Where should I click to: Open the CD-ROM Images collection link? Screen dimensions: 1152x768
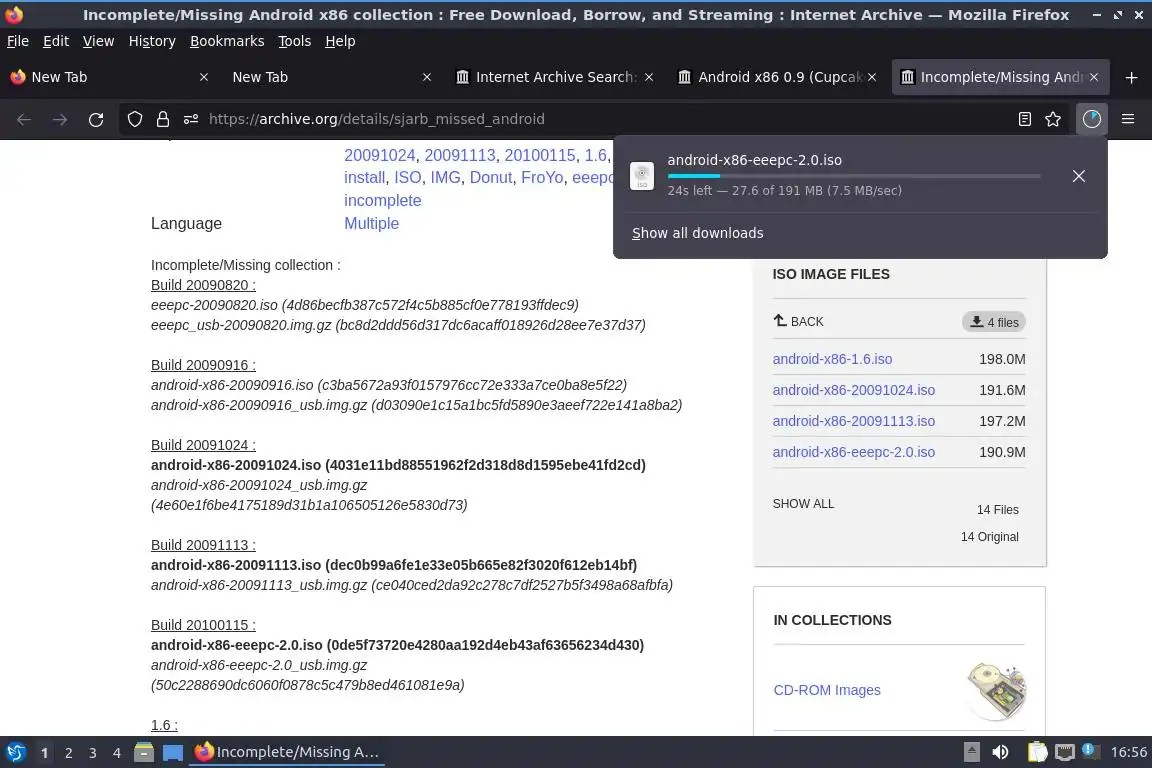827,690
